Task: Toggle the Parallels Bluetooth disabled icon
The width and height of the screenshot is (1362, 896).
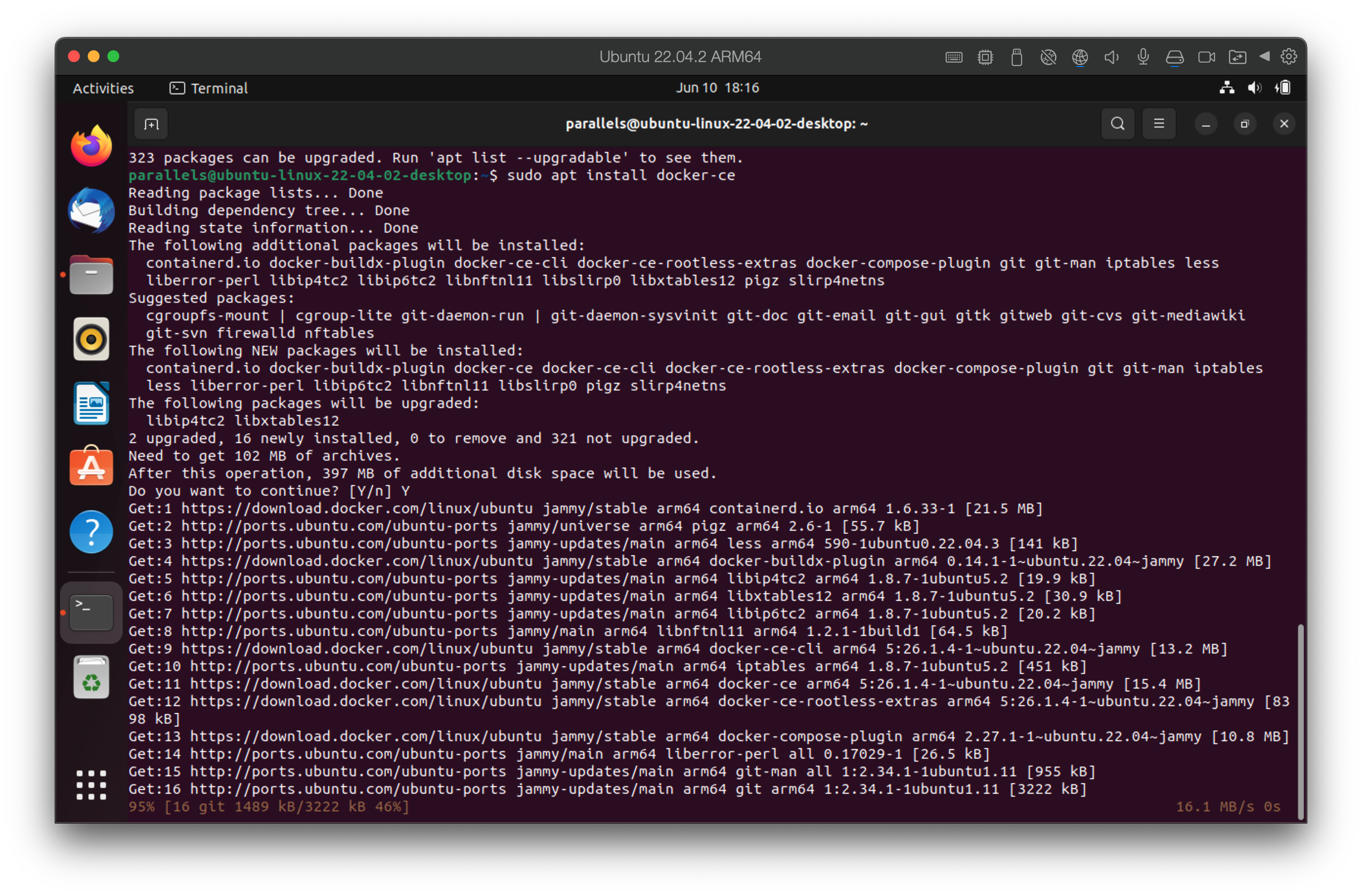Action: click(x=1048, y=57)
